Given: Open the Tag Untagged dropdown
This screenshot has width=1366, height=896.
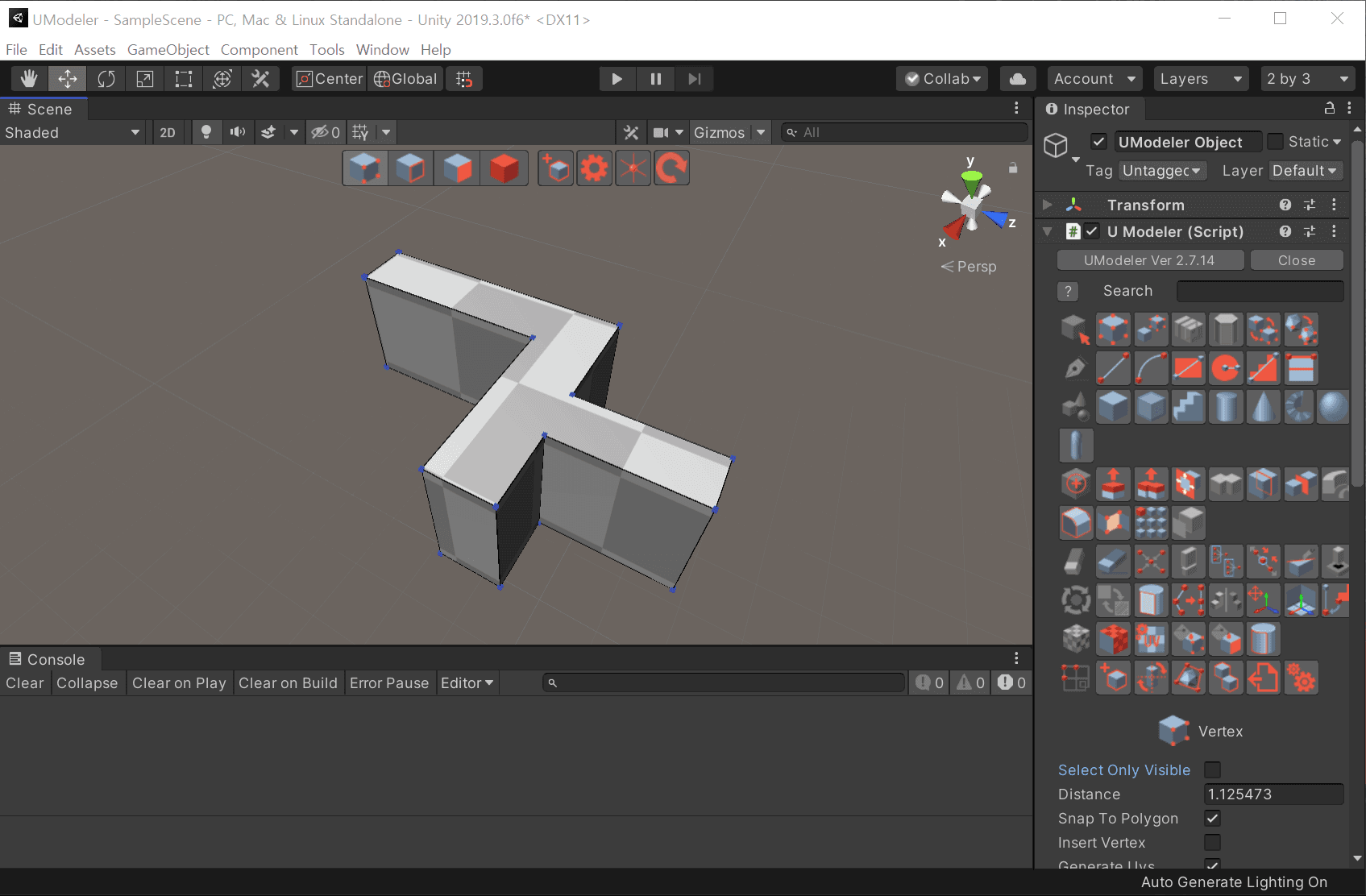Looking at the screenshot, I should (x=1161, y=171).
